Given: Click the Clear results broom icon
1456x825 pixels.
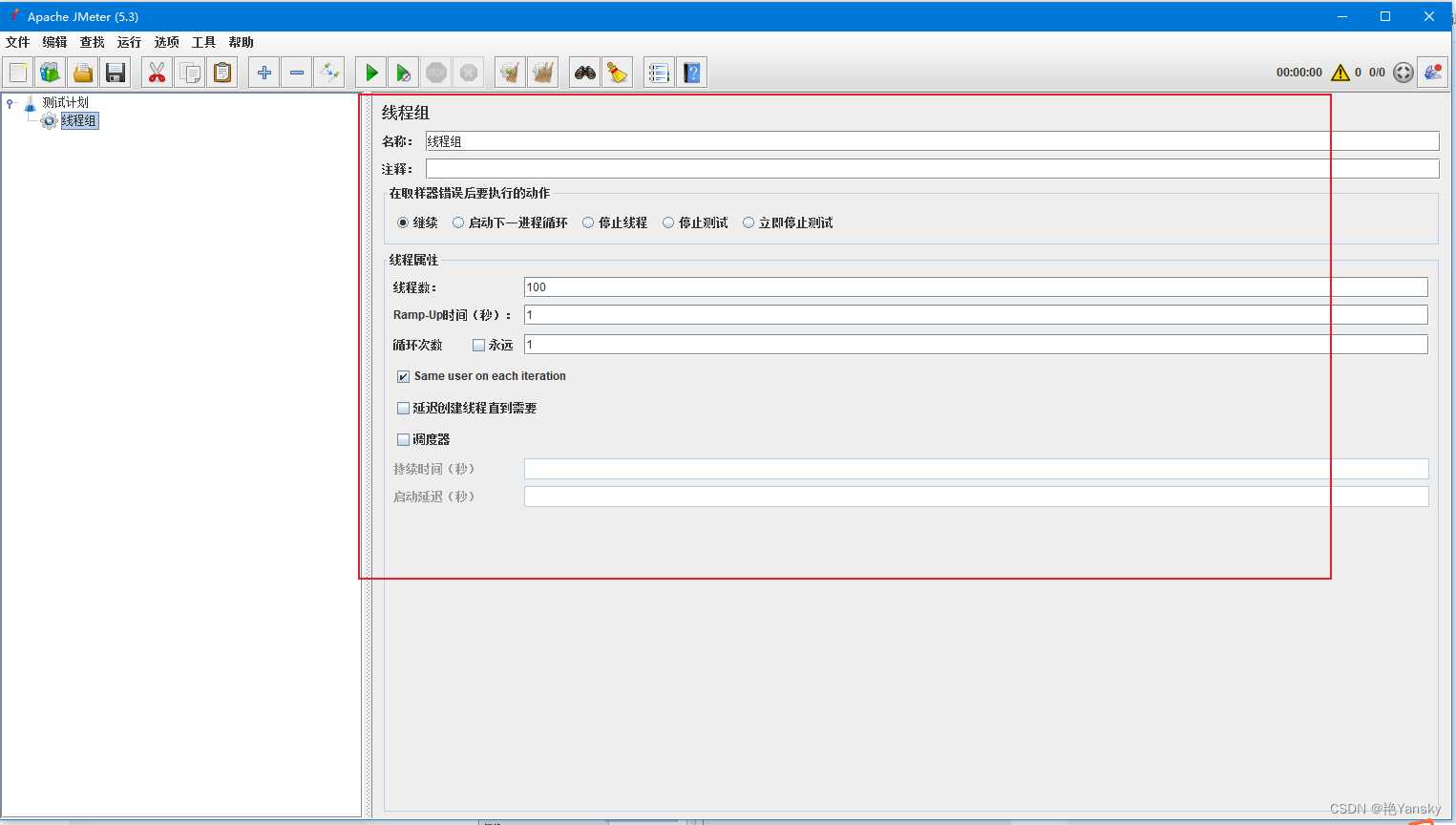Looking at the screenshot, I should 511,73.
